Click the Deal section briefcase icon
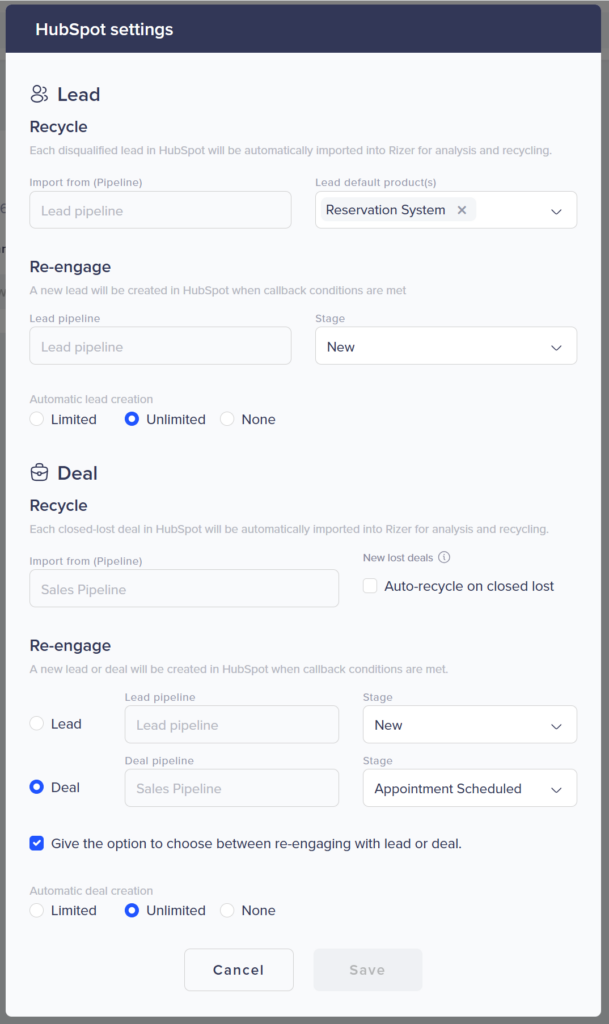Image resolution: width=609 pixels, height=1024 pixels. pyautogui.click(x=40, y=473)
